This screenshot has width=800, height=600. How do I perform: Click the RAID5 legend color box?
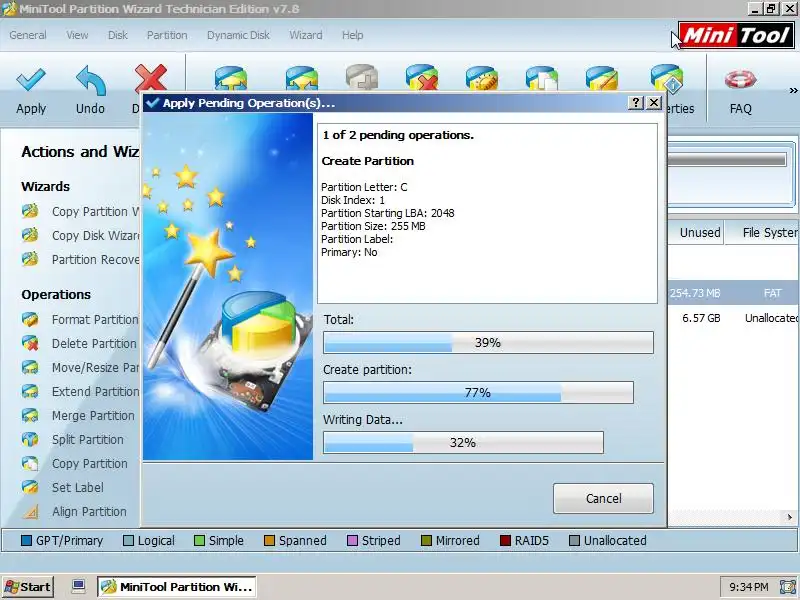click(505, 540)
